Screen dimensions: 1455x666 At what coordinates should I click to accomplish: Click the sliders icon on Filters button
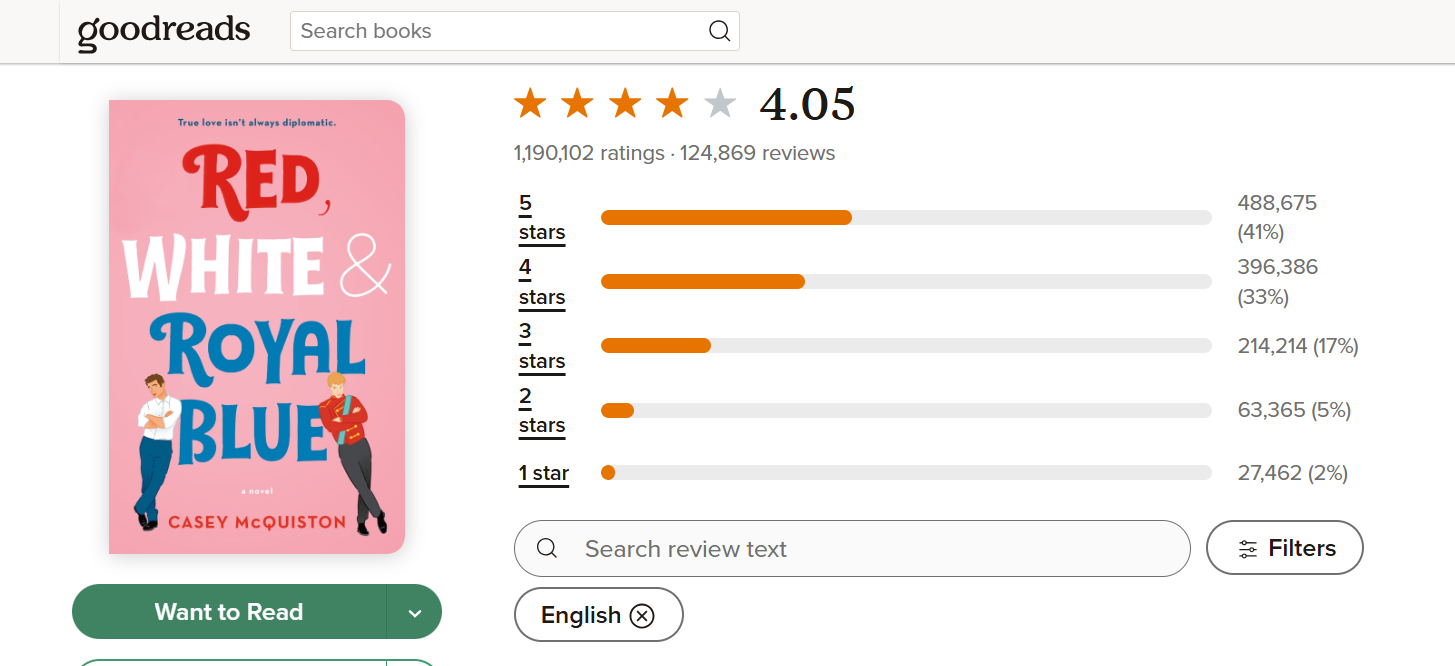1248,549
